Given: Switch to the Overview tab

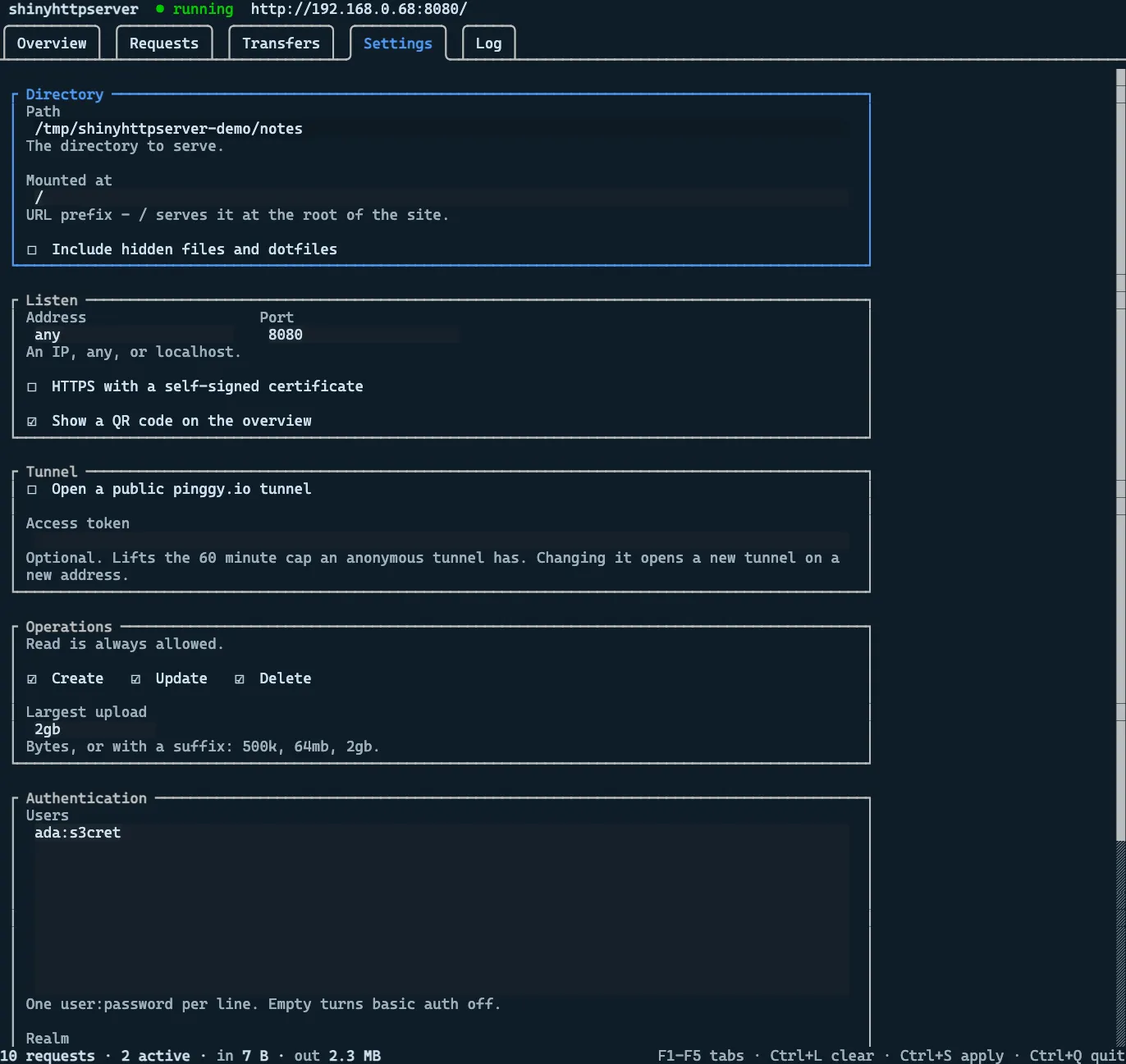Looking at the screenshot, I should [52, 43].
